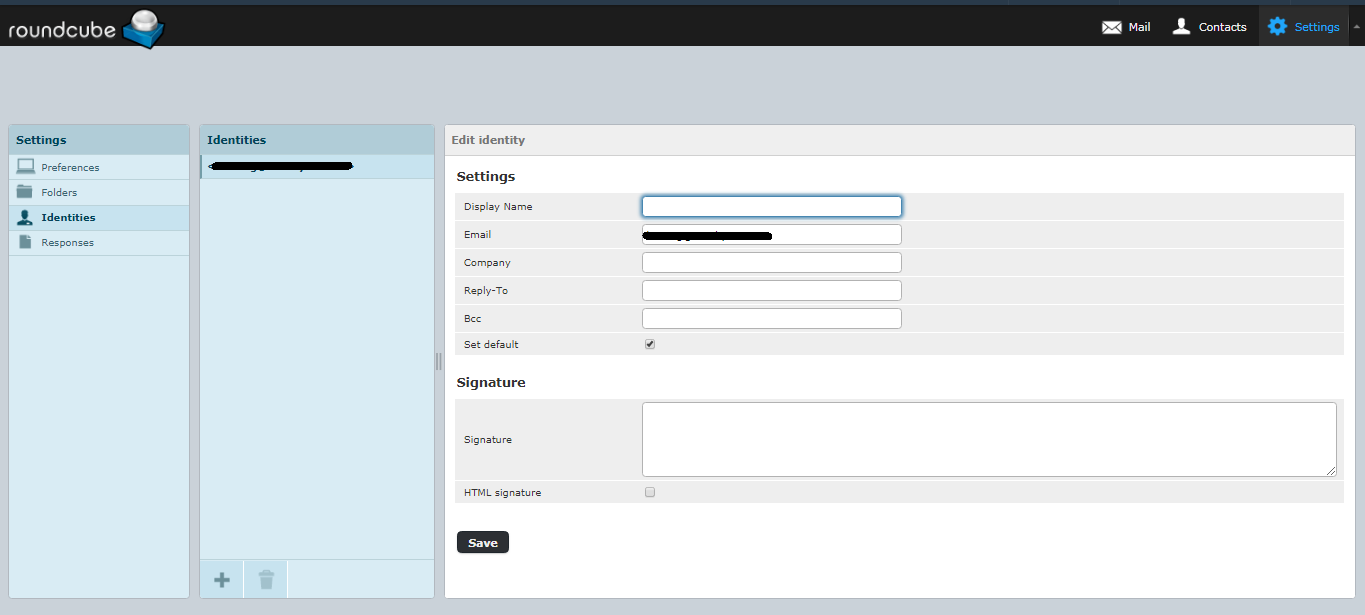Click the Identities person icon
Viewport: 1365px width, 615px height.
26,217
